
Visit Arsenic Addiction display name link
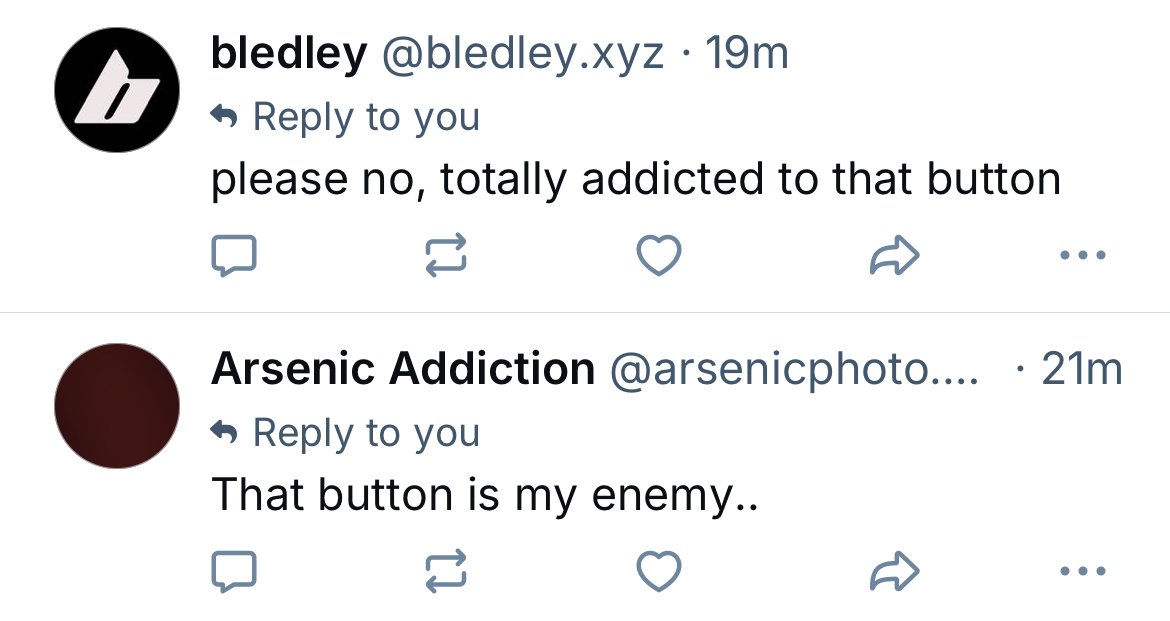pos(403,370)
